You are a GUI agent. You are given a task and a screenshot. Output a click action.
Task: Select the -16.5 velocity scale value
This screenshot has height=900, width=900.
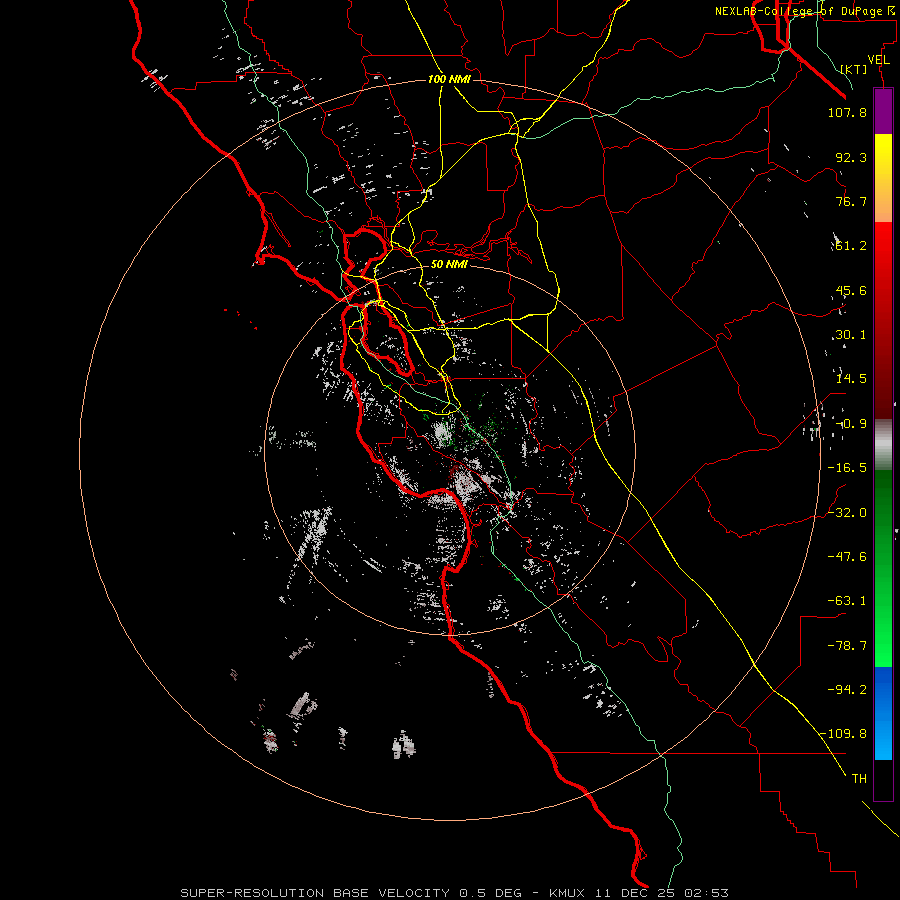[x=847, y=468]
